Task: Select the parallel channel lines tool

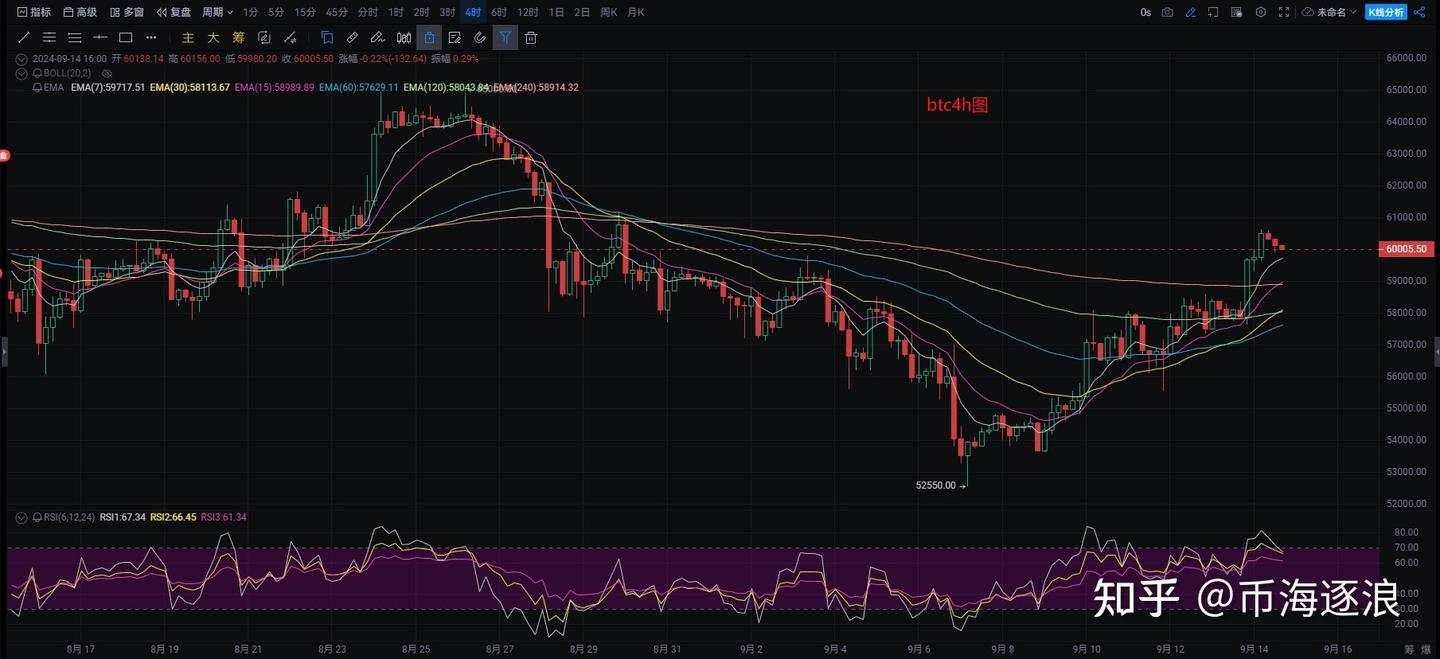Action: [49, 38]
